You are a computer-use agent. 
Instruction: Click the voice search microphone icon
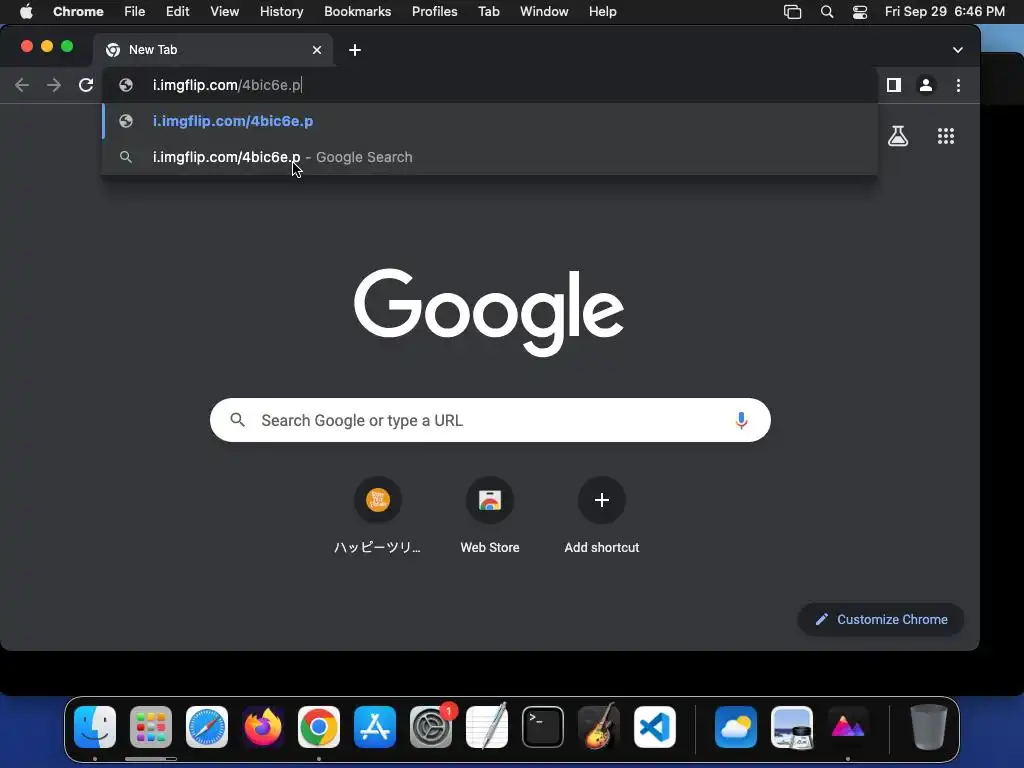[x=741, y=420]
